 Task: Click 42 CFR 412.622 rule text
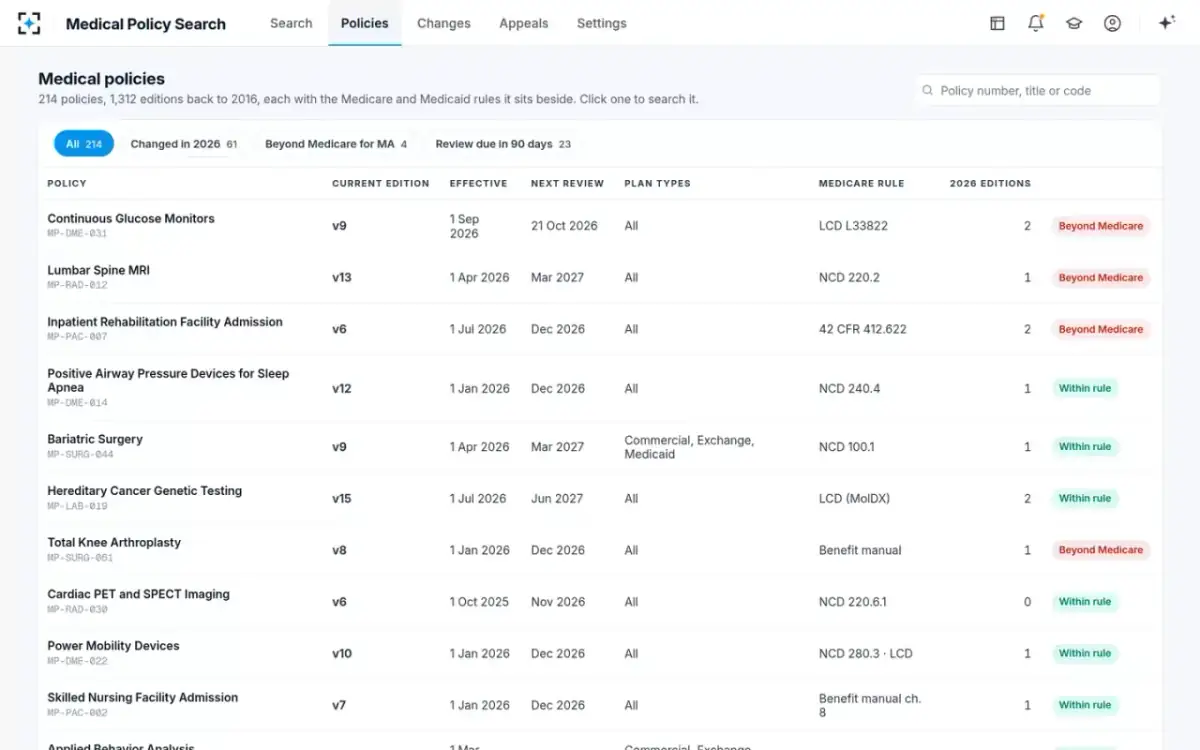point(862,329)
